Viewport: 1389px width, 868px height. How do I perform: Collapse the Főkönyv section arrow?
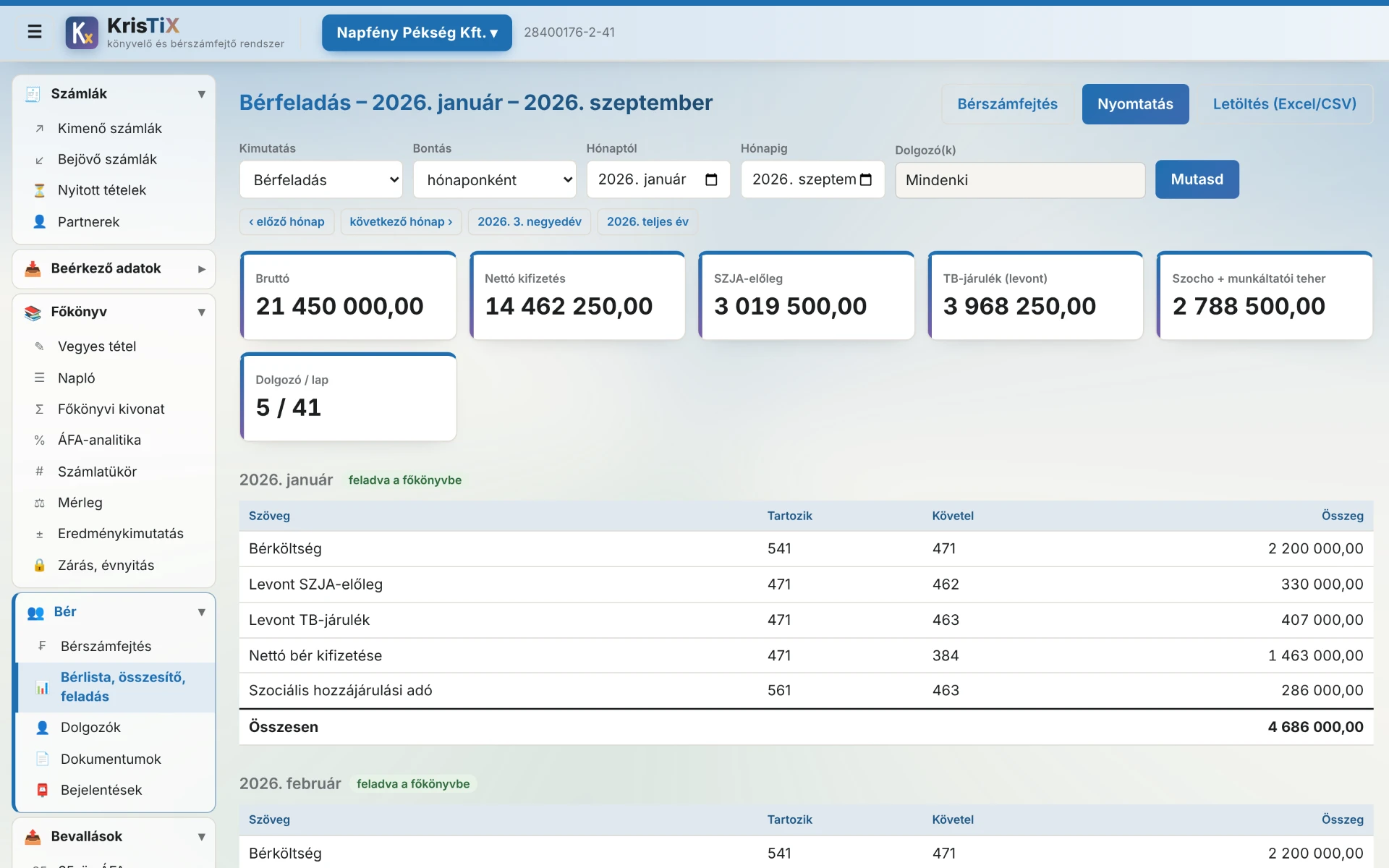(x=202, y=312)
